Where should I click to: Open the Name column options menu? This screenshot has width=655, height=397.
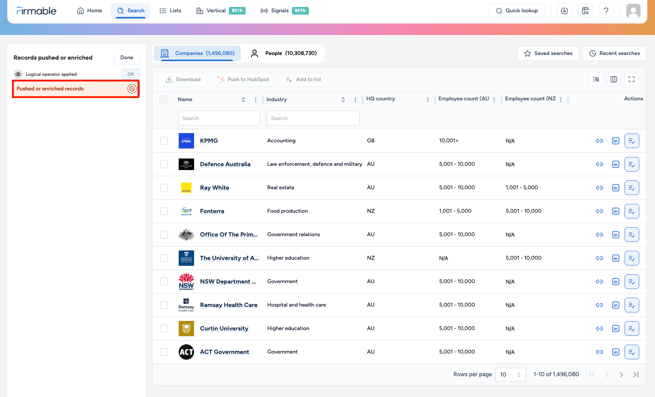click(255, 99)
